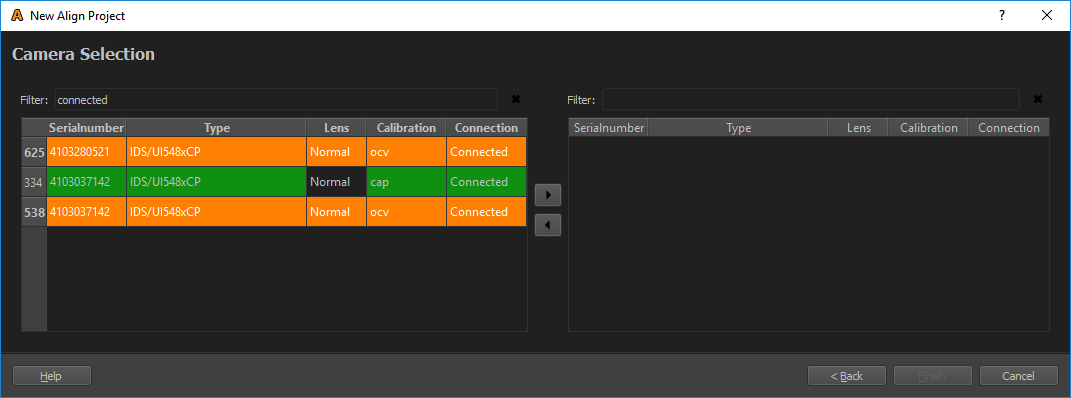The width and height of the screenshot is (1071, 398).
Task: Click the right arrow to add camera
Action: tap(548, 195)
